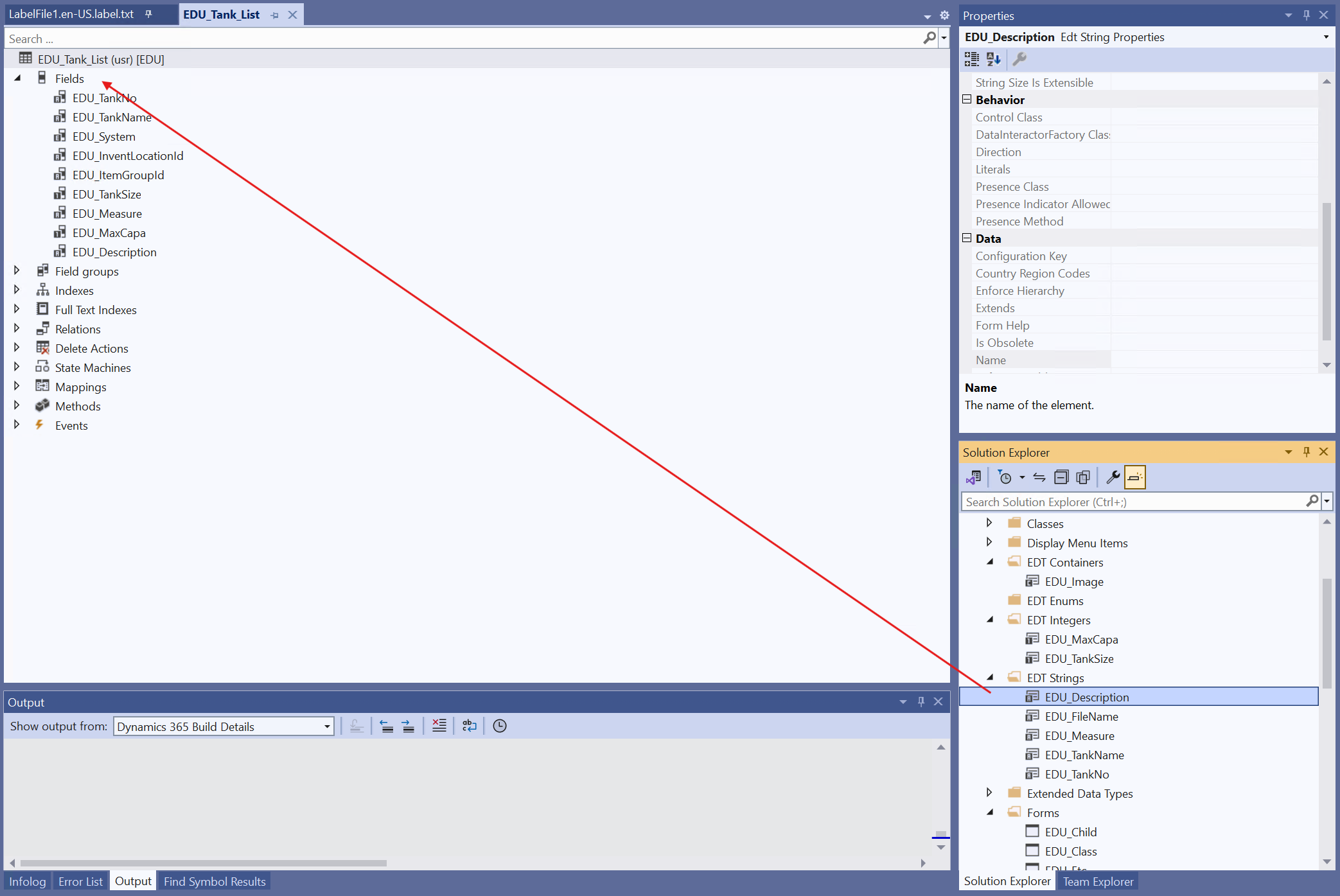Screen dimensions: 1340x896
Task: Click Alphabetical sort icon in Properties
Action: tap(994, 59)
